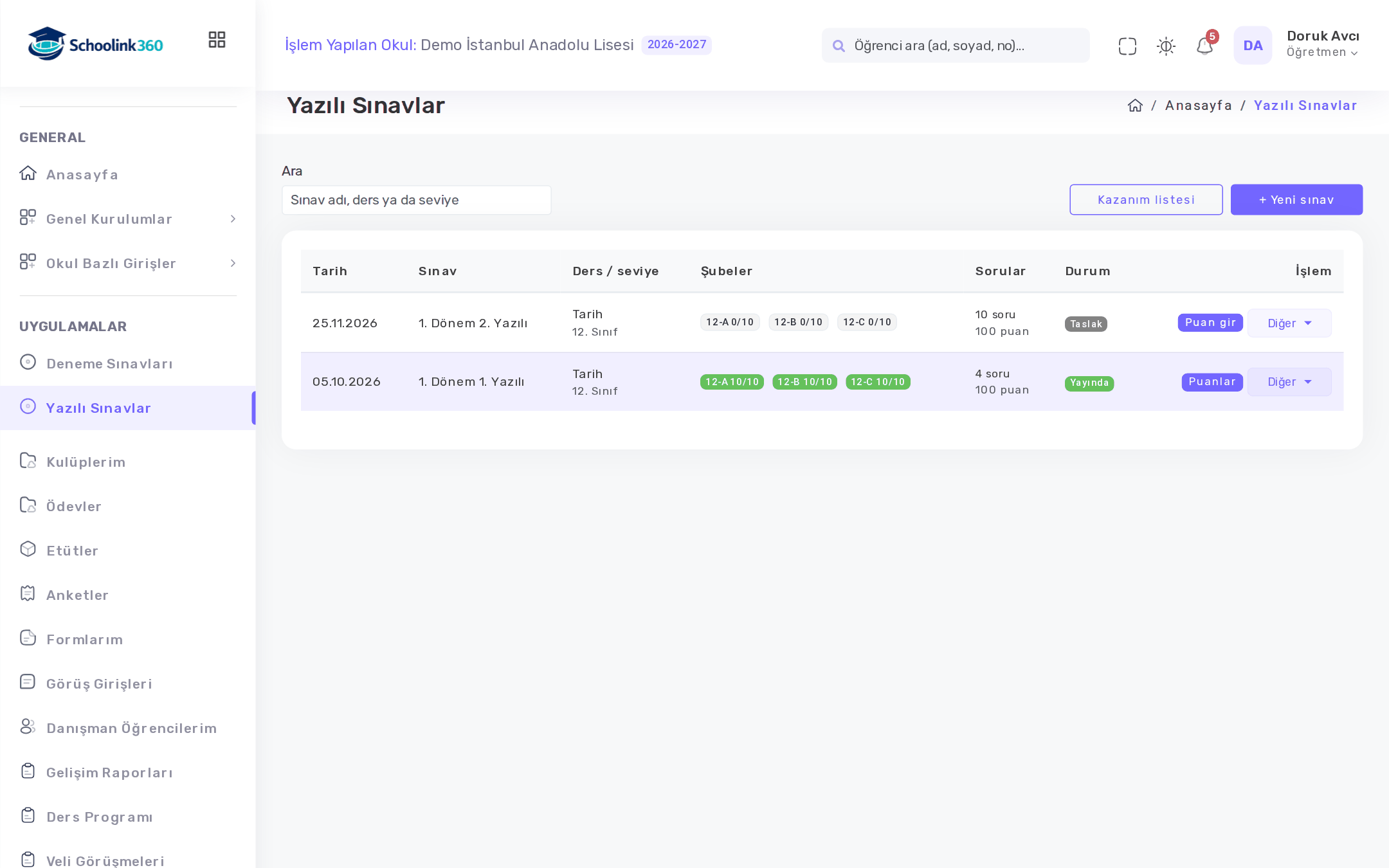
Task: Click the Anasayfa sidebar house icon
Action: (28, 174)
